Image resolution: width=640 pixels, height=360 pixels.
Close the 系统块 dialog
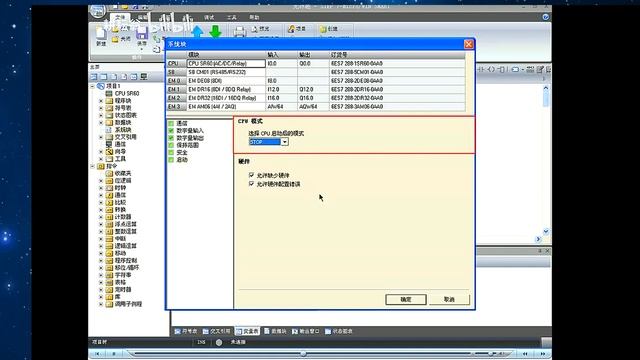click(468, 44)
